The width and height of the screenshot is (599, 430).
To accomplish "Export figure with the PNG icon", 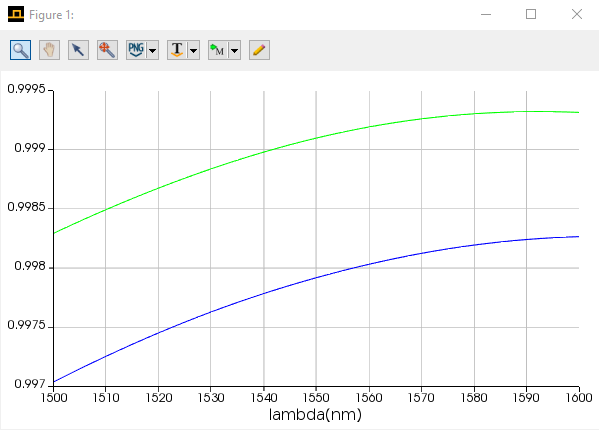I will [136, 50].
